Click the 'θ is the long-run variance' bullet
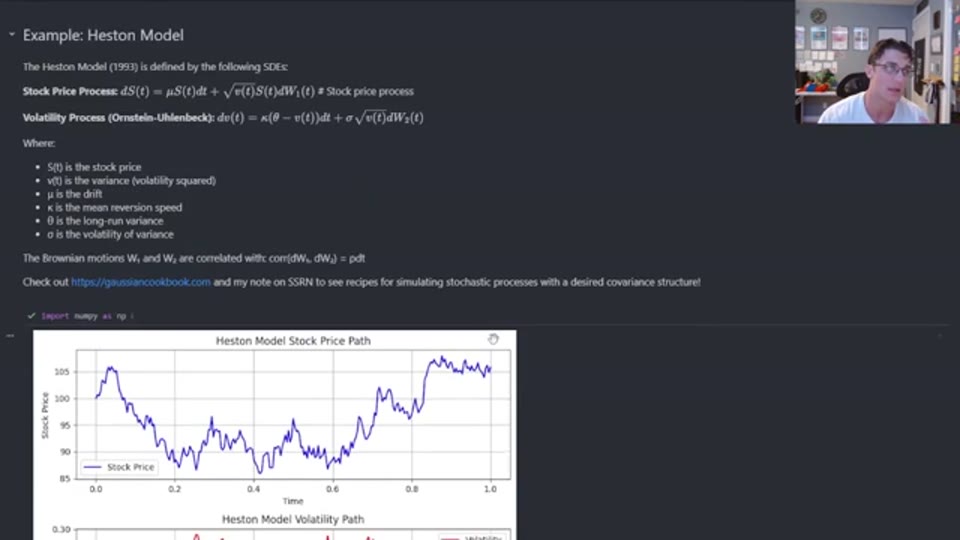This screenshot has width=960, height=540. 105,221
